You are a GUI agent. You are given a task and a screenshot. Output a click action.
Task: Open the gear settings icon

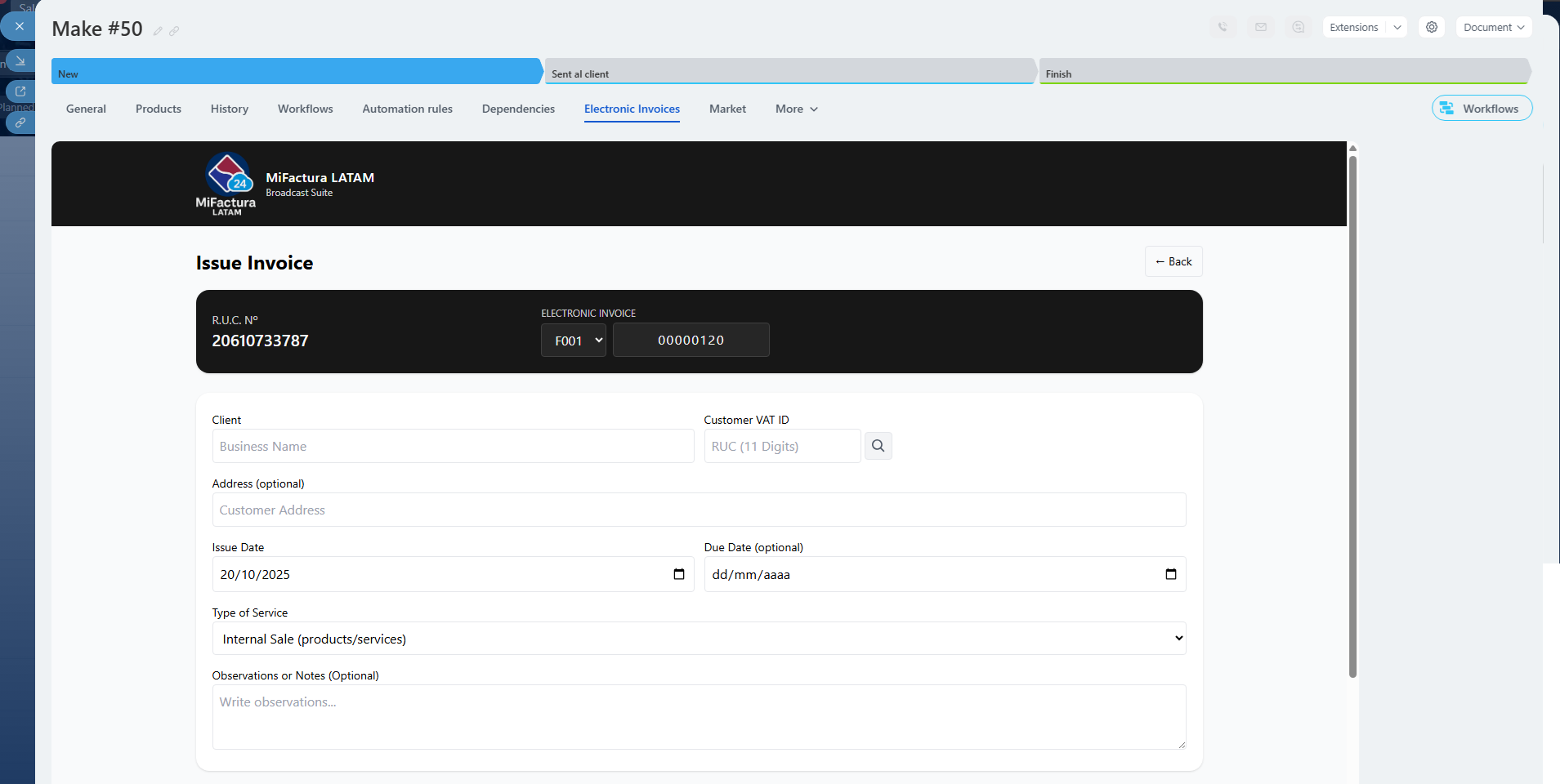click(1432, 27)
